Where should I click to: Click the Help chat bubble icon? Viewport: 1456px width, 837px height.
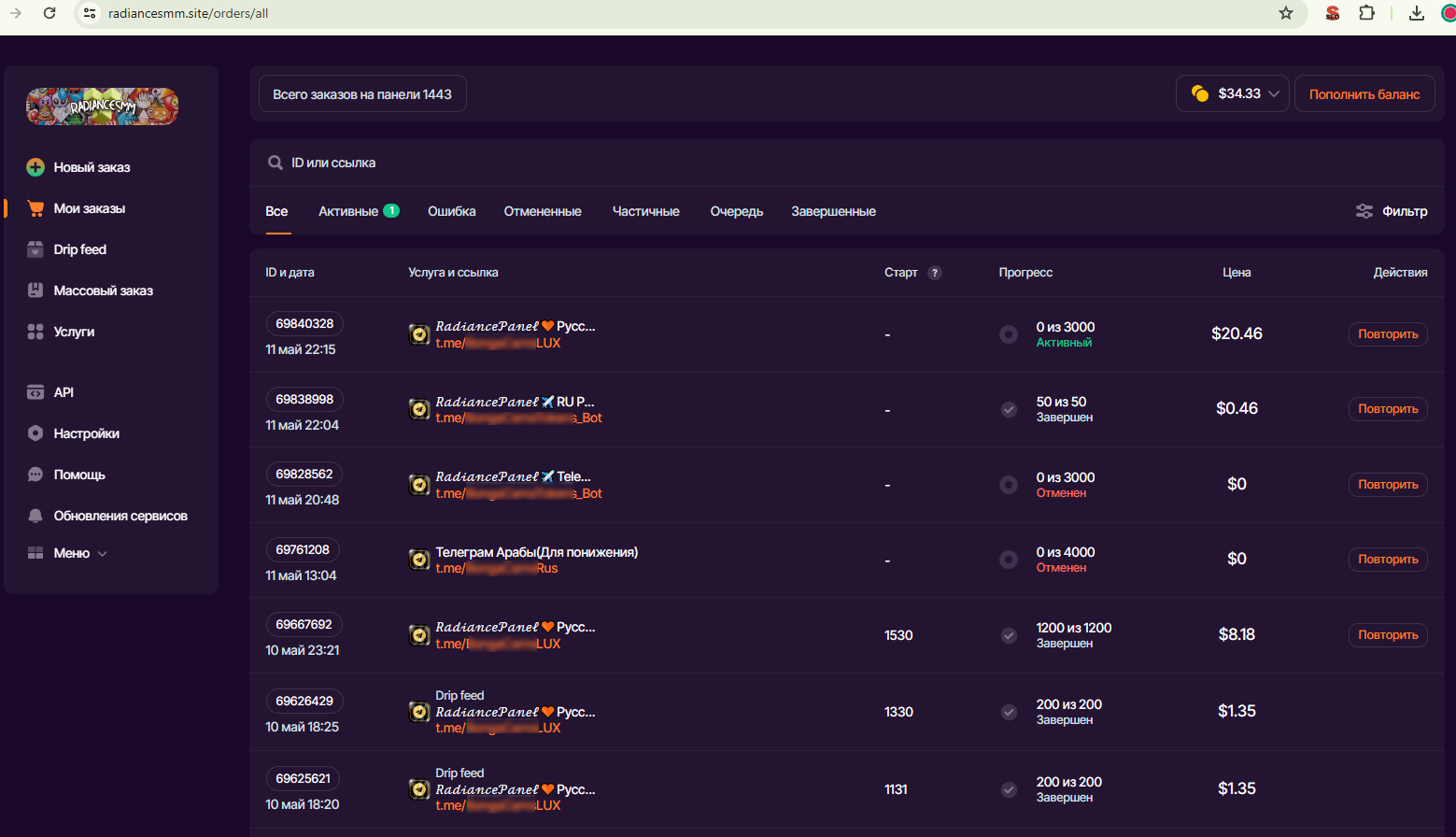(35, 475)
